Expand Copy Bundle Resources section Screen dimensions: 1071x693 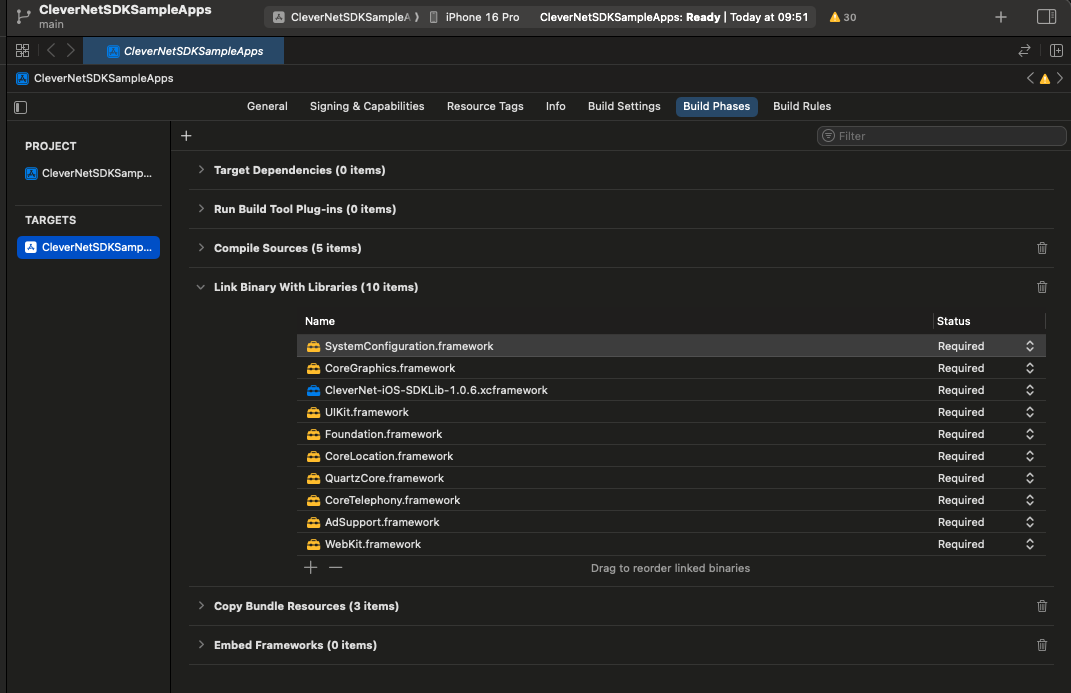click(x=201, y=605)
